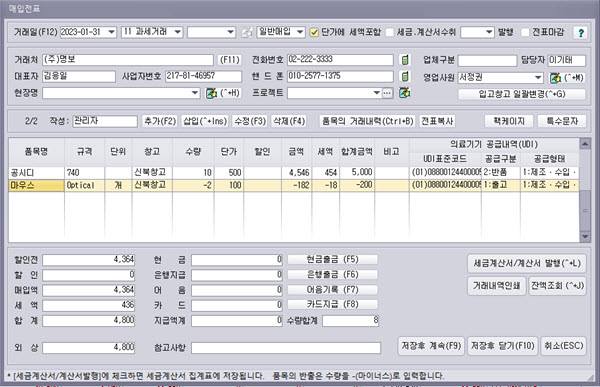
Task: Click the icon right of 프로젝트 ellipsis button
Action: coord(405,93)
